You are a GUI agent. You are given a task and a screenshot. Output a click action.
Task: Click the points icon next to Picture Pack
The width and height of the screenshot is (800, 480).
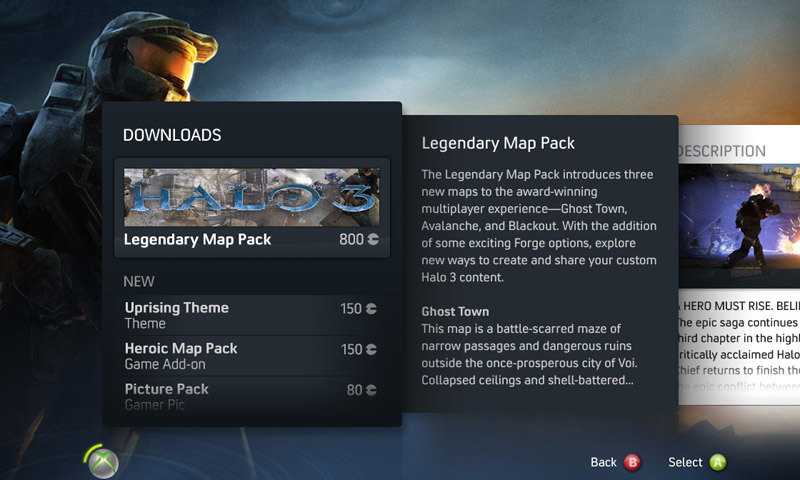click(x=371, y=390)
